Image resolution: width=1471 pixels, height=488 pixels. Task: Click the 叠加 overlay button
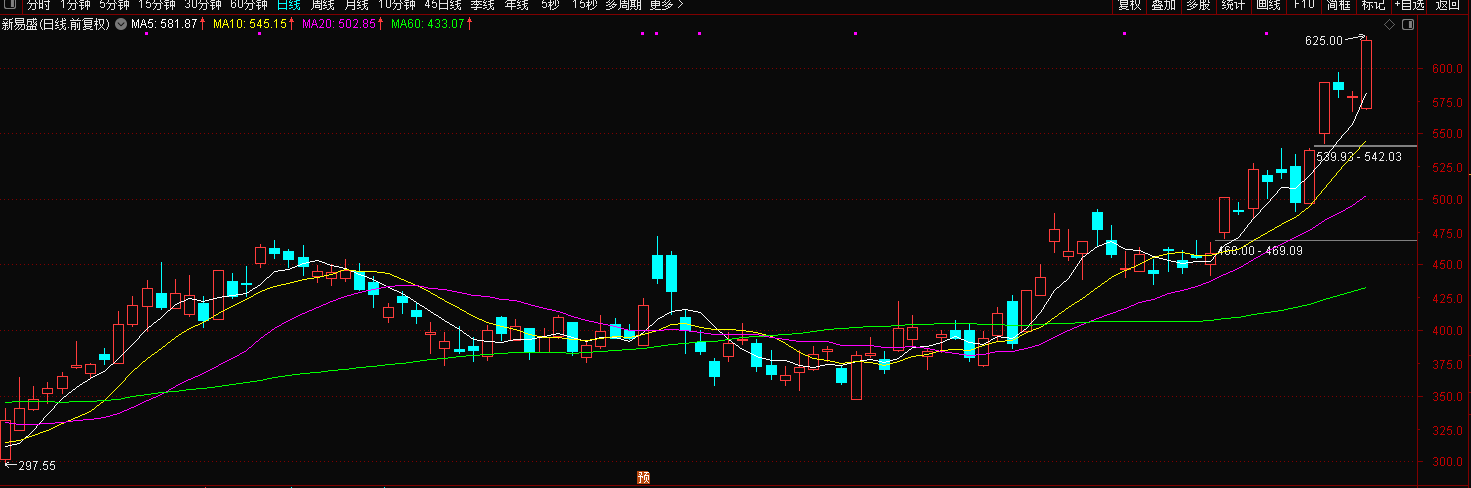pyautogui.click(x=1163, y=5)
